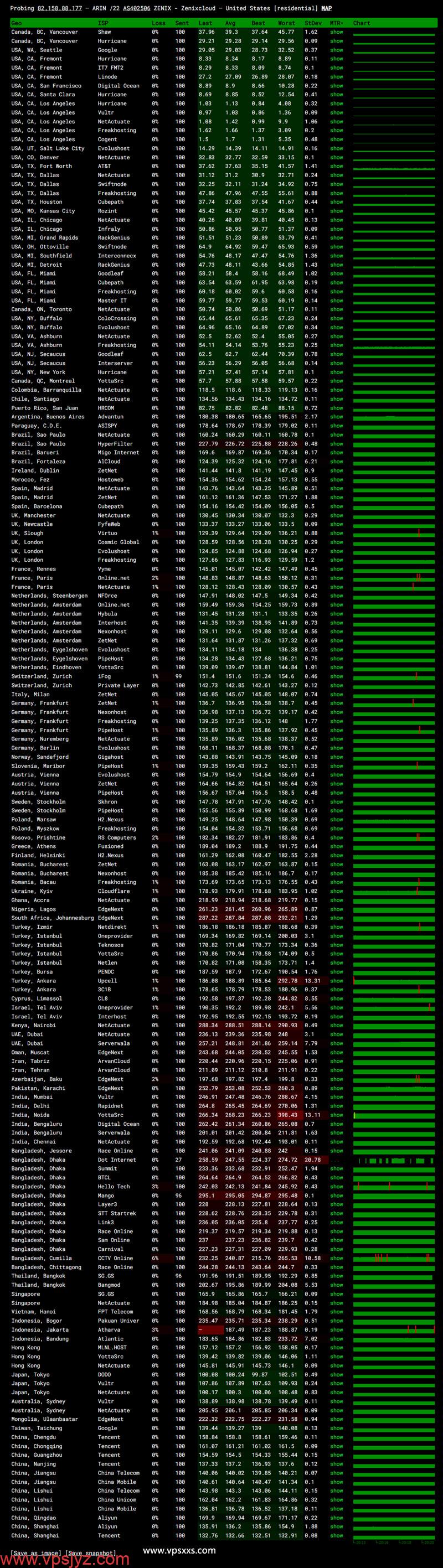Viewport: 443px width, 1568px height.
Task: Show MTR for Hanoi FPT Telecom row
Action: (336, 1312)
